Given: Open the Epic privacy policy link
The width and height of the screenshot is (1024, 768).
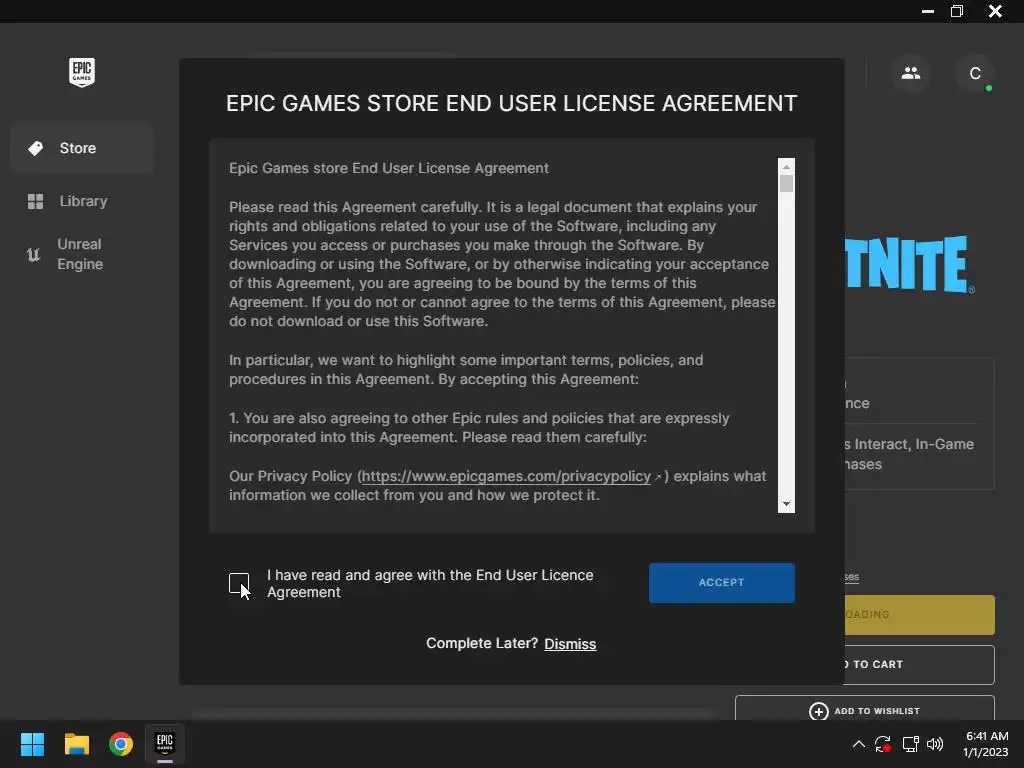Looking at the screenshot, I should point(506,476).
